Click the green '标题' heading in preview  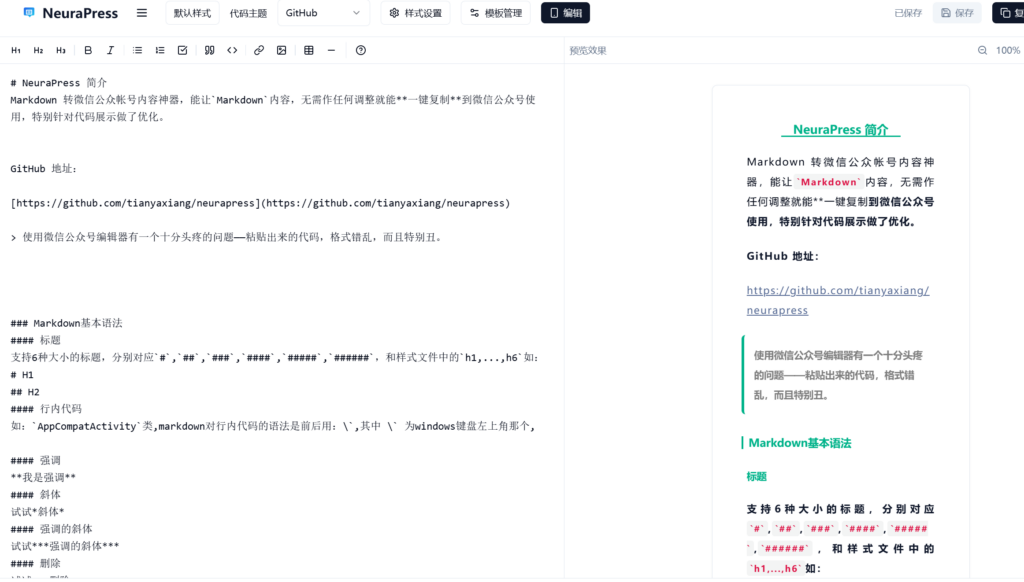point(756,477)
